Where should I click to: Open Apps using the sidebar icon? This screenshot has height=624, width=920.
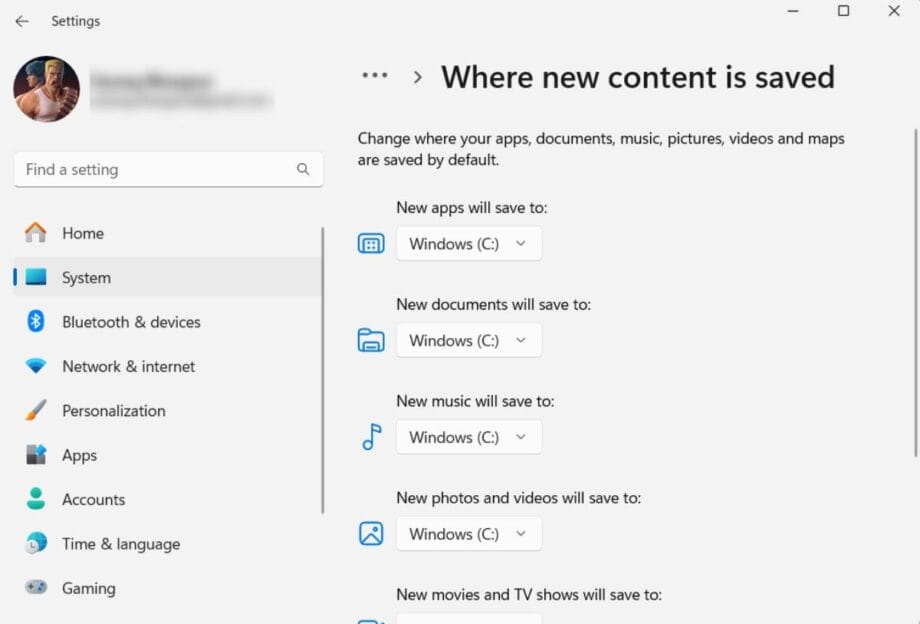click(x=34, y=455)
